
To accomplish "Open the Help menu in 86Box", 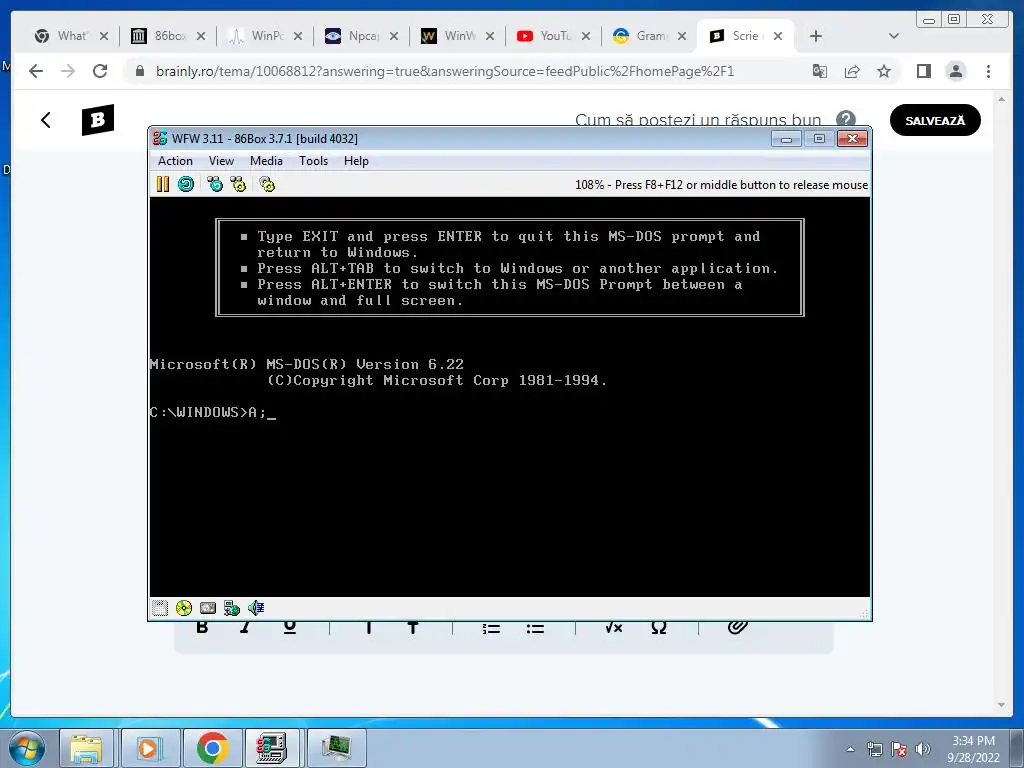I will point(356,161).
